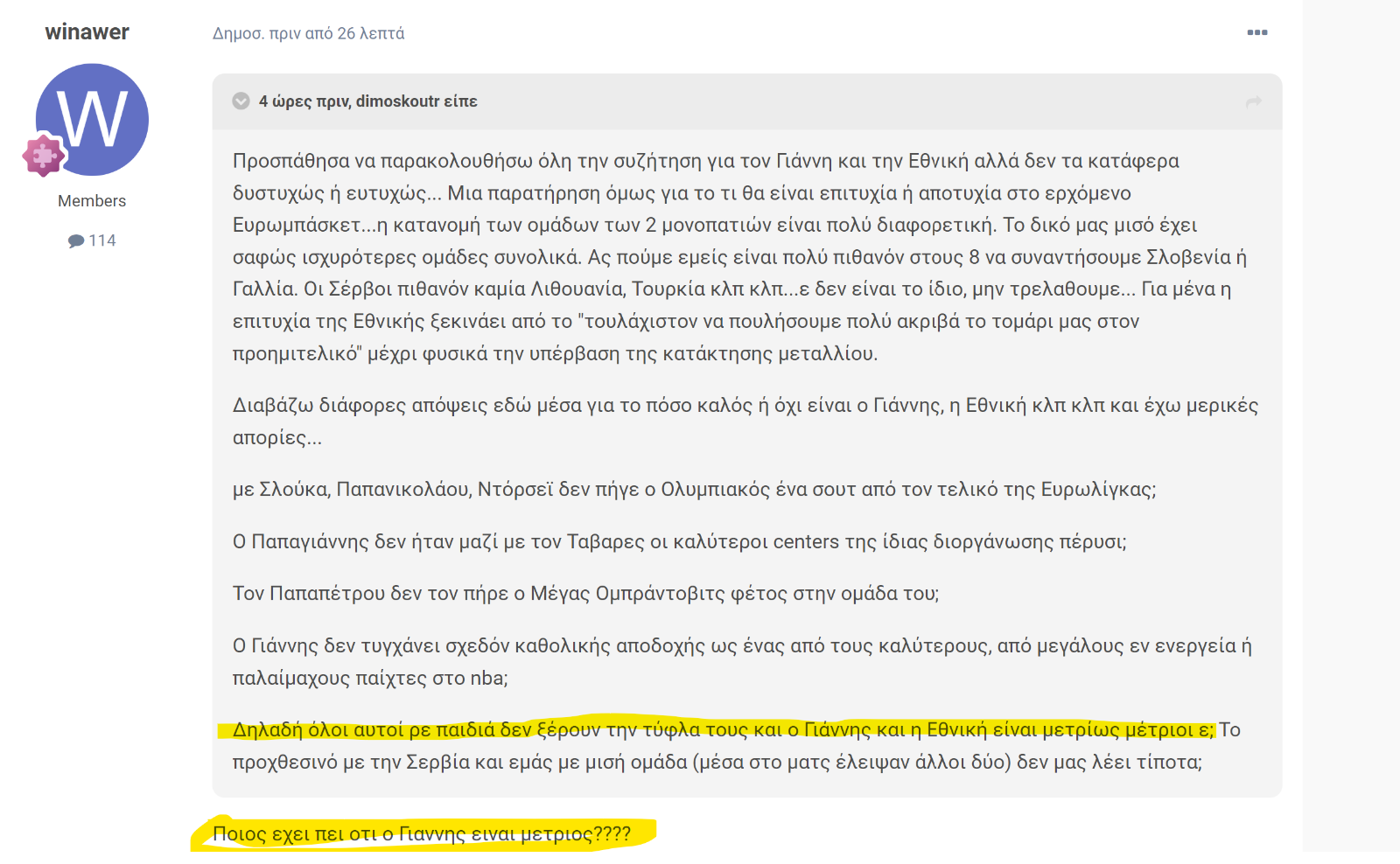This screenshot has width=1400, height=864.
Task: Click the line starting 'Διαβάζω διάφορες απόψεις'
Action: tap(745, 422)
